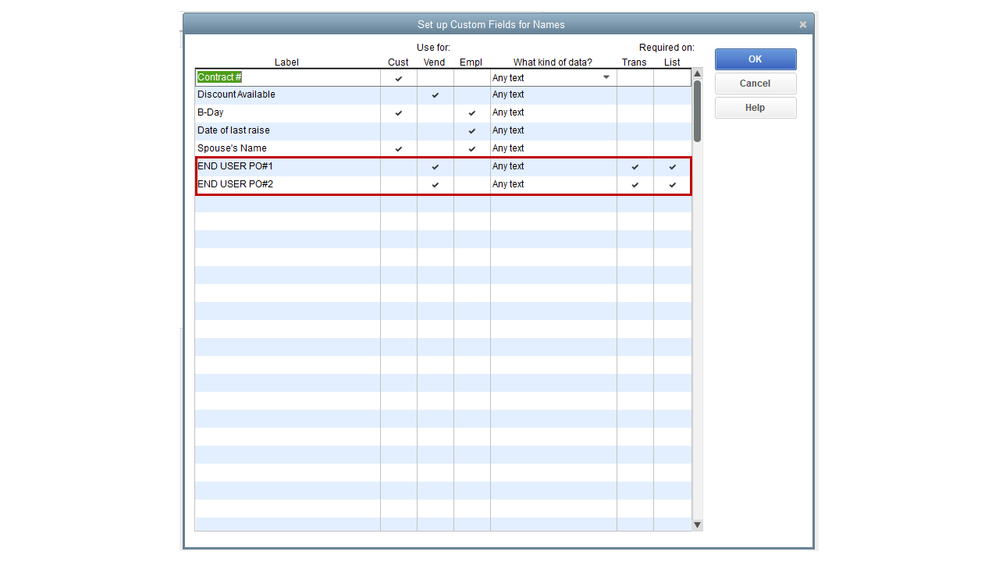
Task: Click List required cell for Spouse's Name
Action: coord(672,148)
